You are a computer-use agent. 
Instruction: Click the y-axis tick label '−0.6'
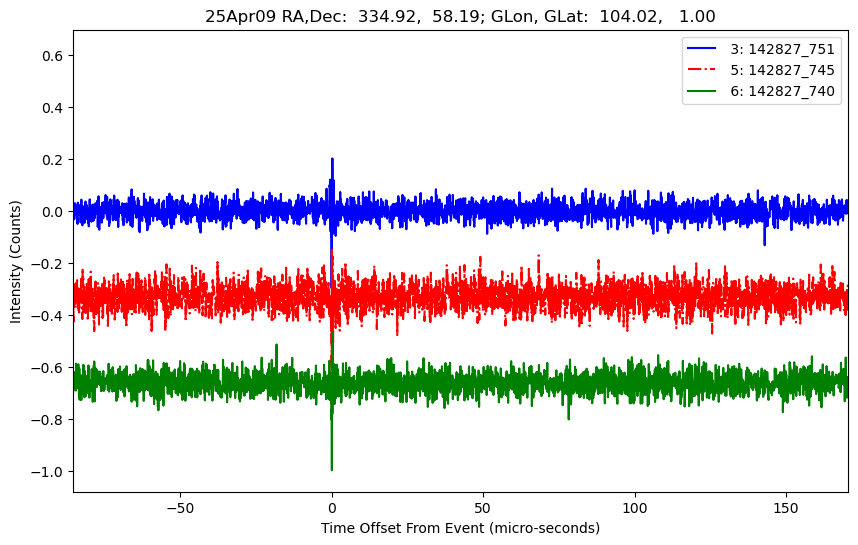click(48, 368)
